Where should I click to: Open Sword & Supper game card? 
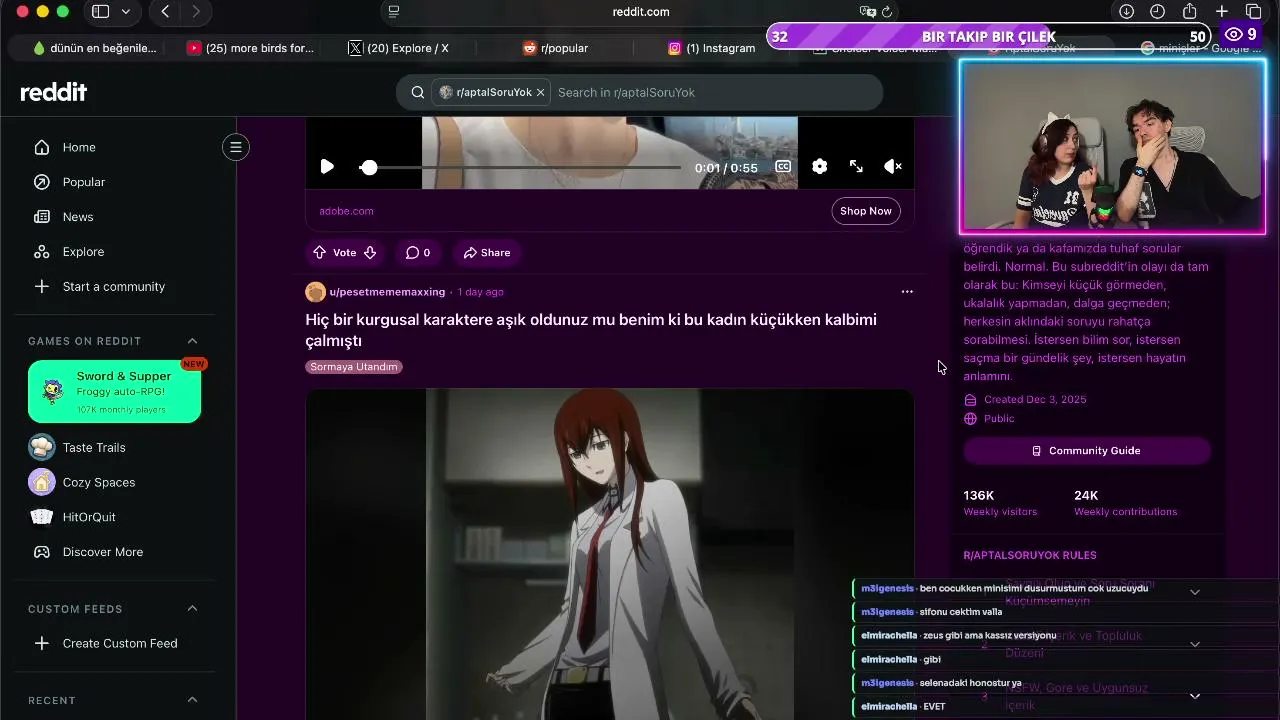(x=114, y=391)
